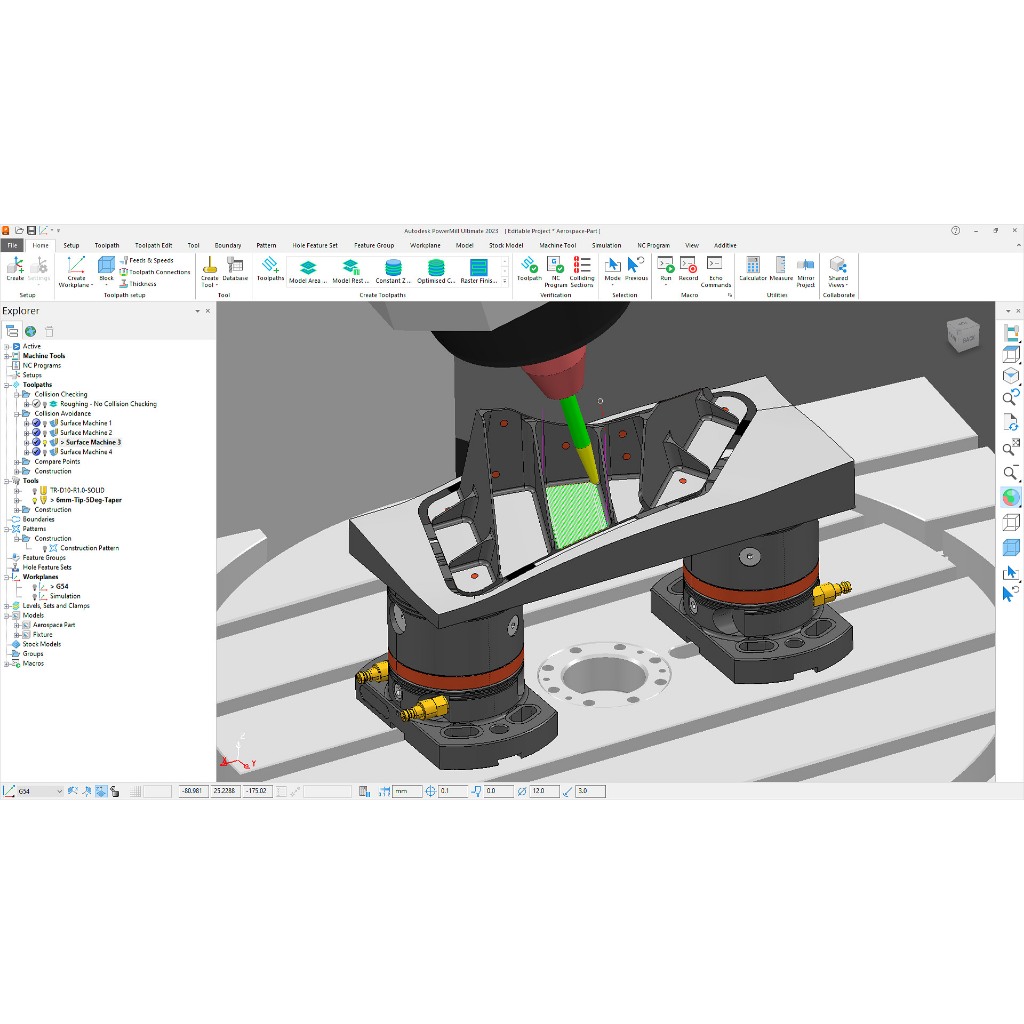
Task: Toggle visibility bulb of TR-D10-R1.0-SOLID tool
Action: [x=36, y=490]
